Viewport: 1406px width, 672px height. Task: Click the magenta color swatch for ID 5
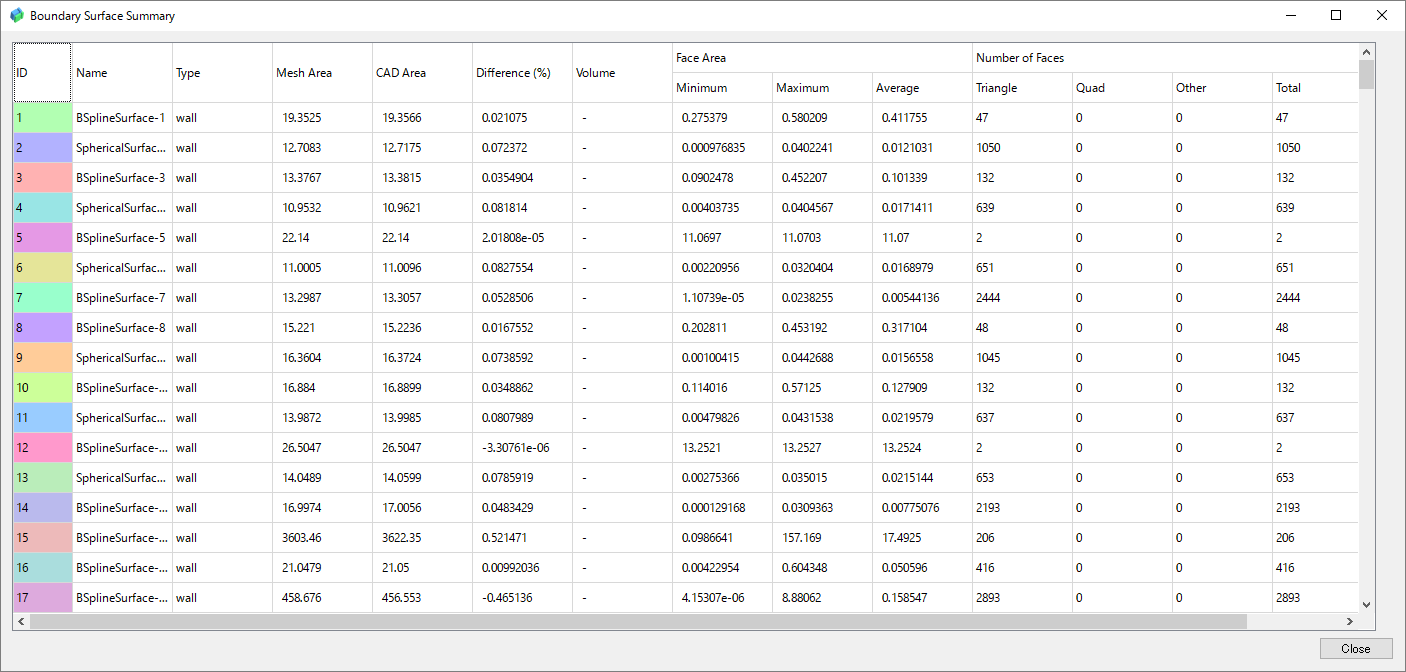[43, 238]
